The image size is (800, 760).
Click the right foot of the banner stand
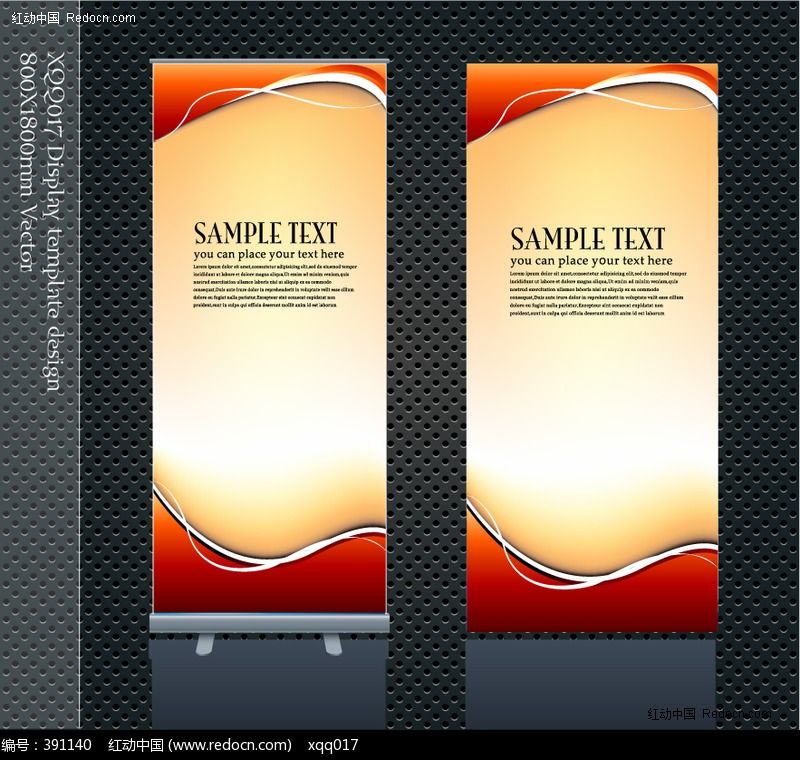tap(332, 644)
